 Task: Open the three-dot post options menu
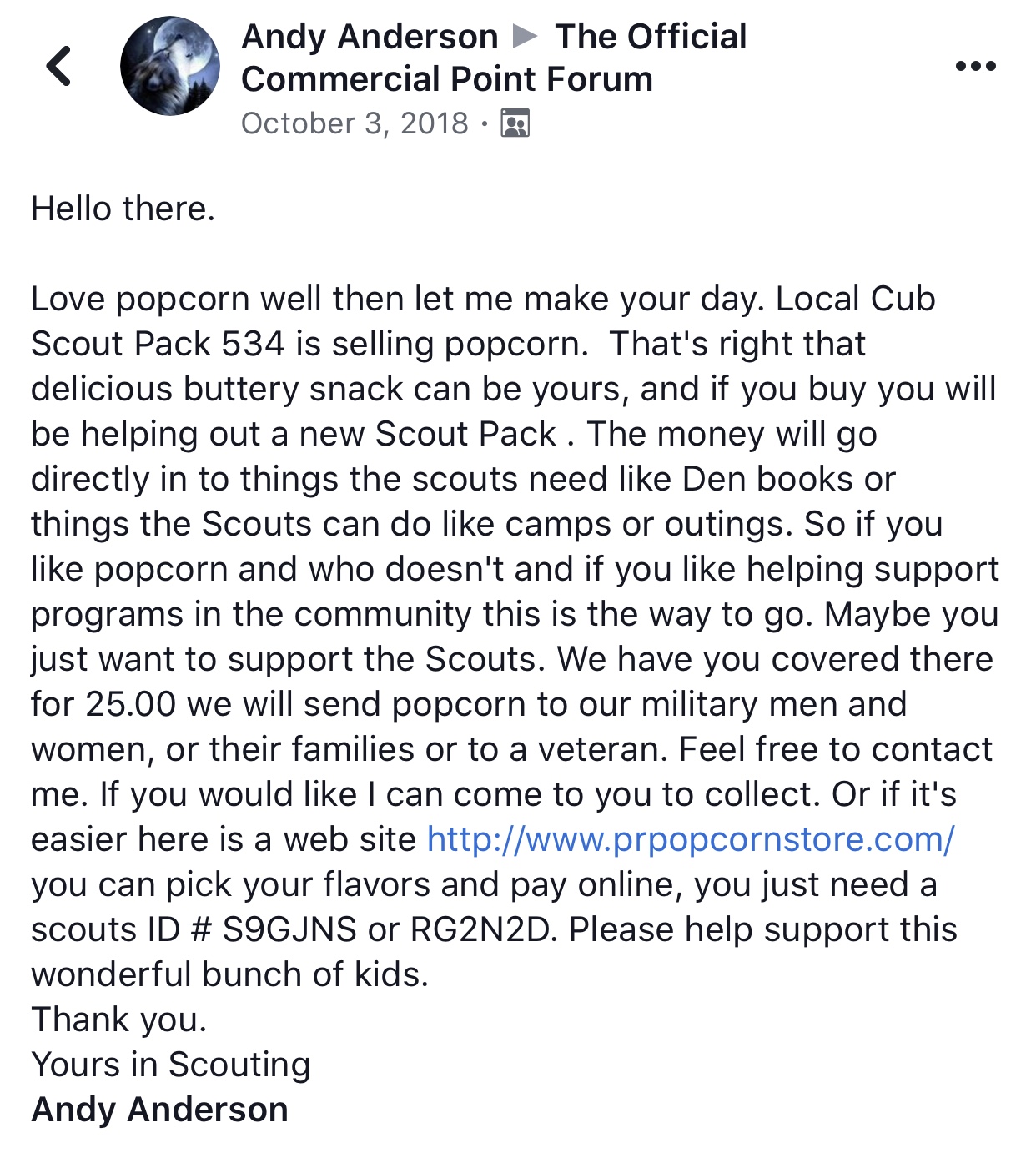point(975,66)
